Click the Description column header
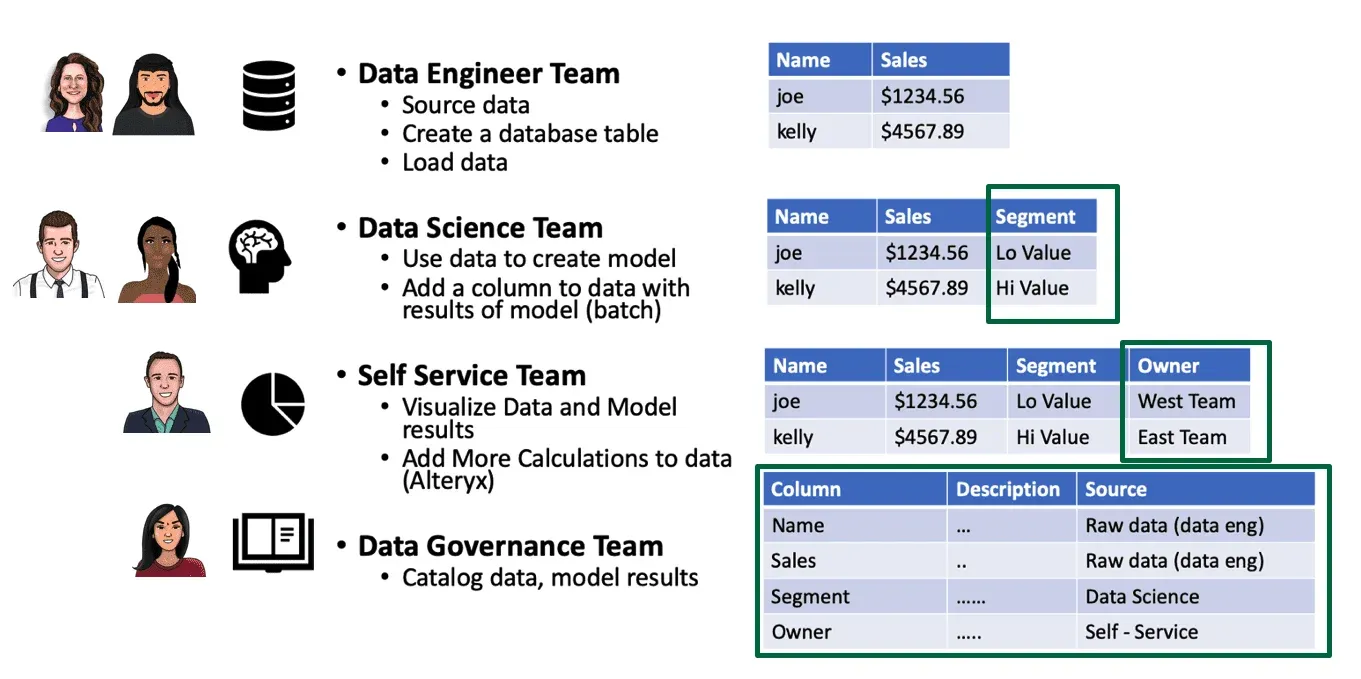Viewport: 1361px width, 679px height. point(1007,489)
